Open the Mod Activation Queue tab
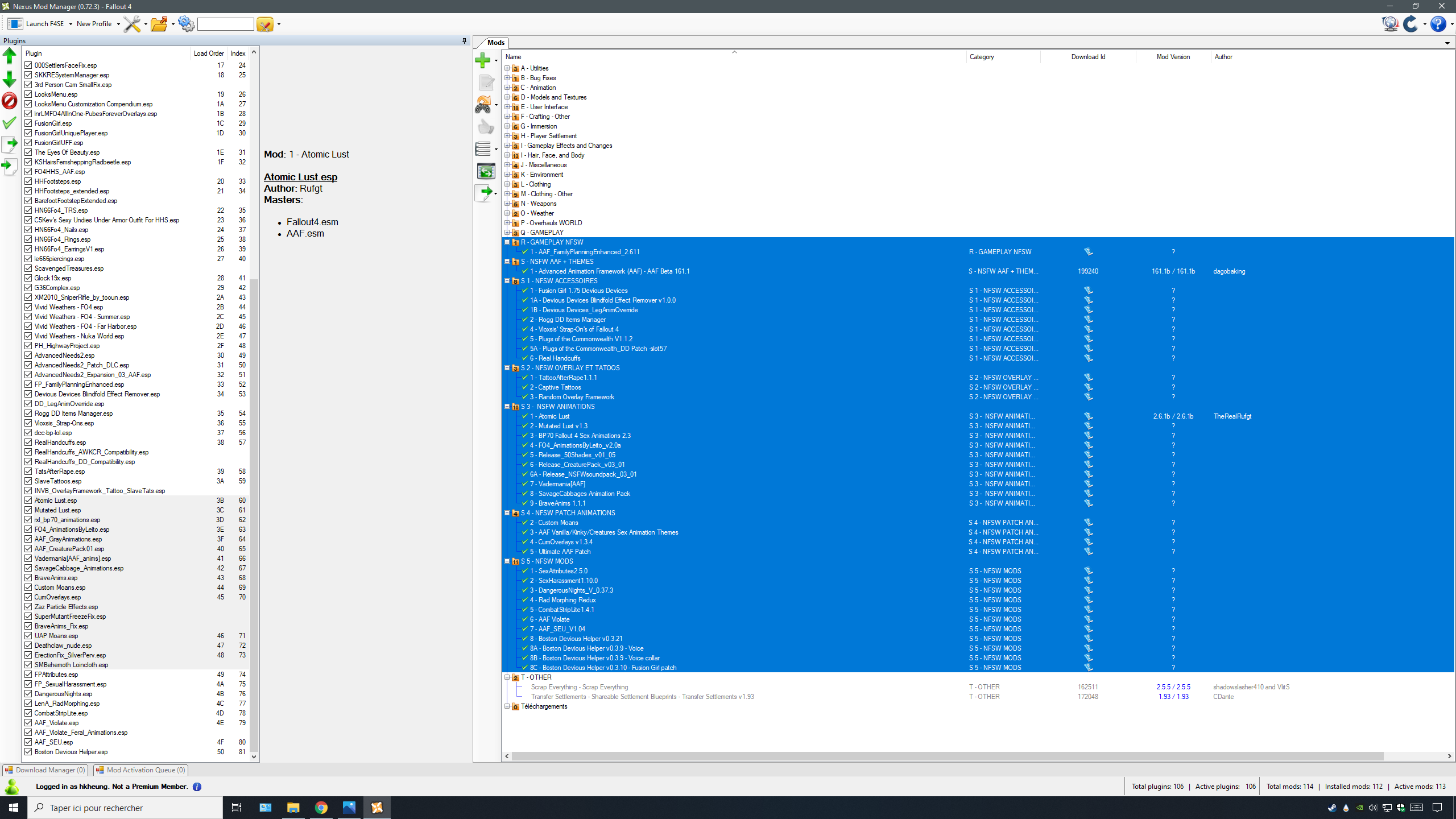 tap(140, 770)
